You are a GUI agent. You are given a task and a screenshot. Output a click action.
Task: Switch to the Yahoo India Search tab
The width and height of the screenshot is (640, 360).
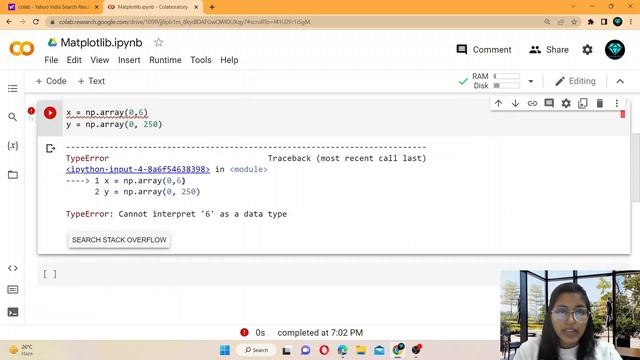(53, 7)
